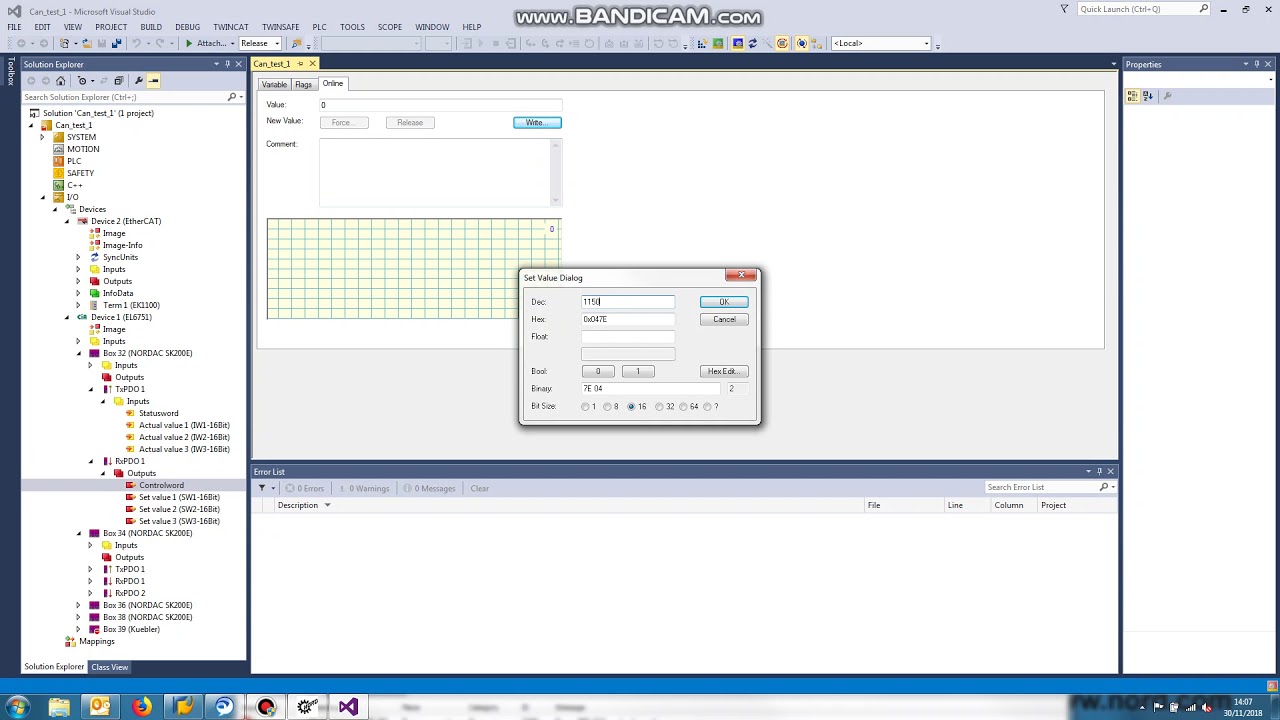
Task: Select Controlword in the tree
Action: coord(161,485)
